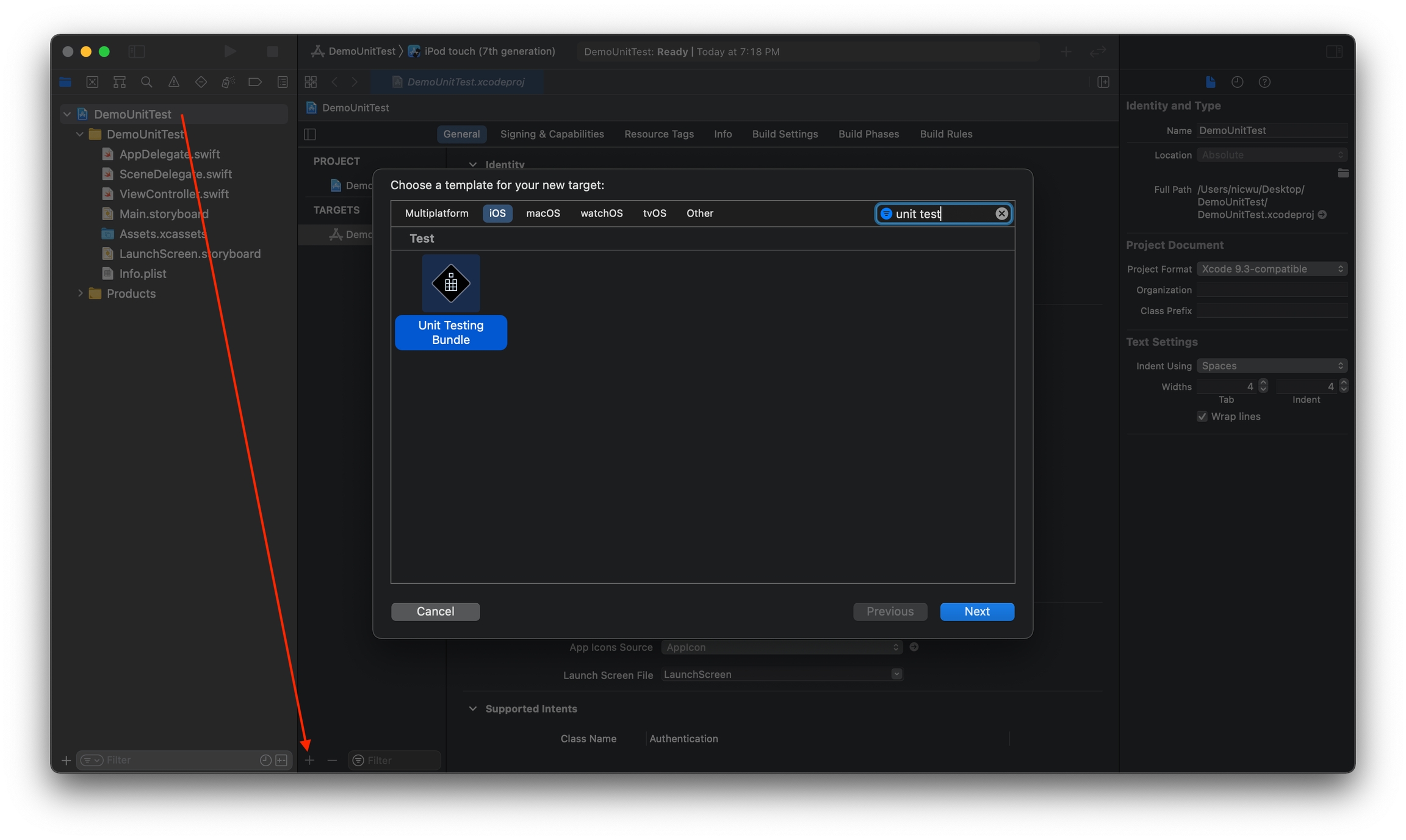
Task: Add a new target with plus button
Action: click(x=310, y=760)
